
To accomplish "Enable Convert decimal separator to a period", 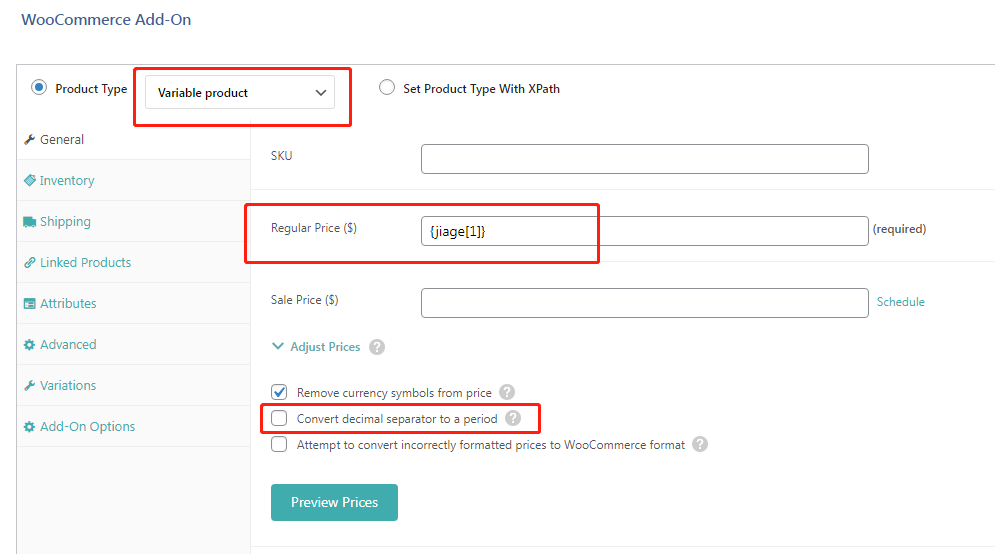I will (x=279, y=418).
